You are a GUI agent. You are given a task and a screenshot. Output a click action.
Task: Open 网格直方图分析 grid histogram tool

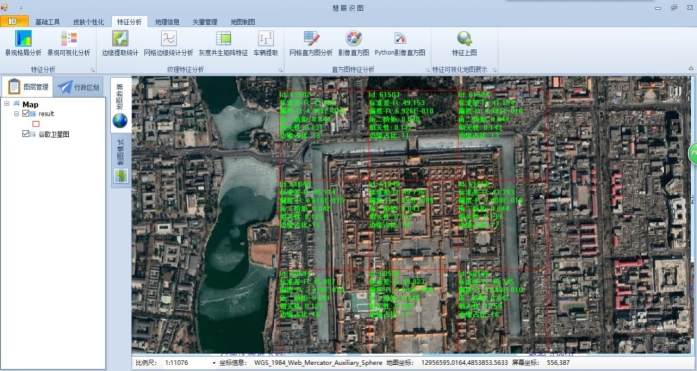311,43
